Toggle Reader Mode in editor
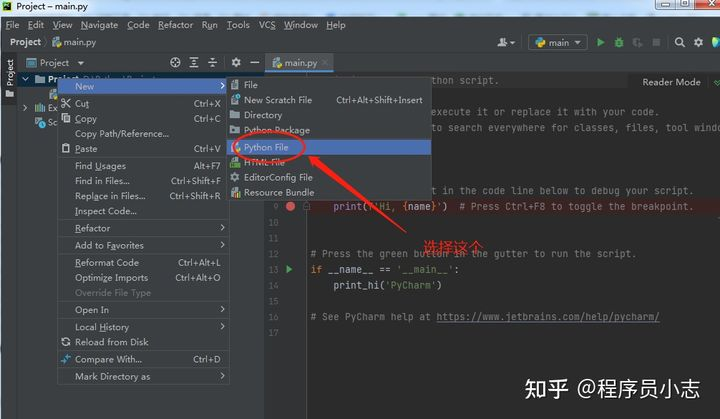The height and width of the screenshot is (419, 720). [x=671, y=82]
